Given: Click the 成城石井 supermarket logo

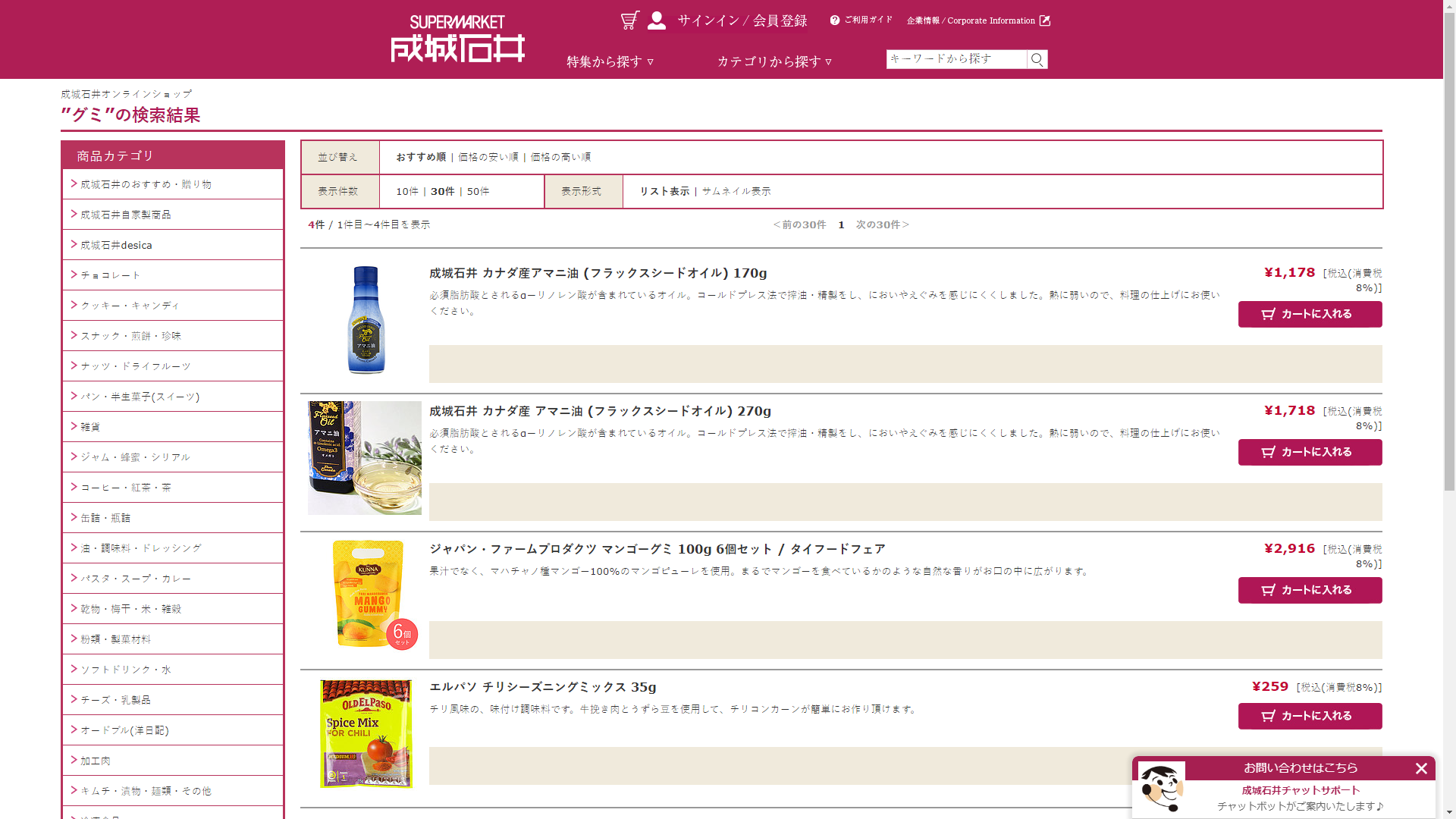Looking at the screenshot, I should click(457, 39).
